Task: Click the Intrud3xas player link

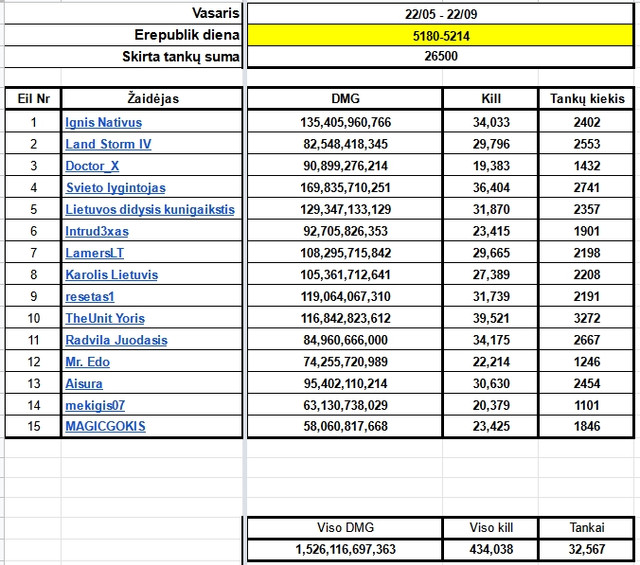Action: coord(97,231)
